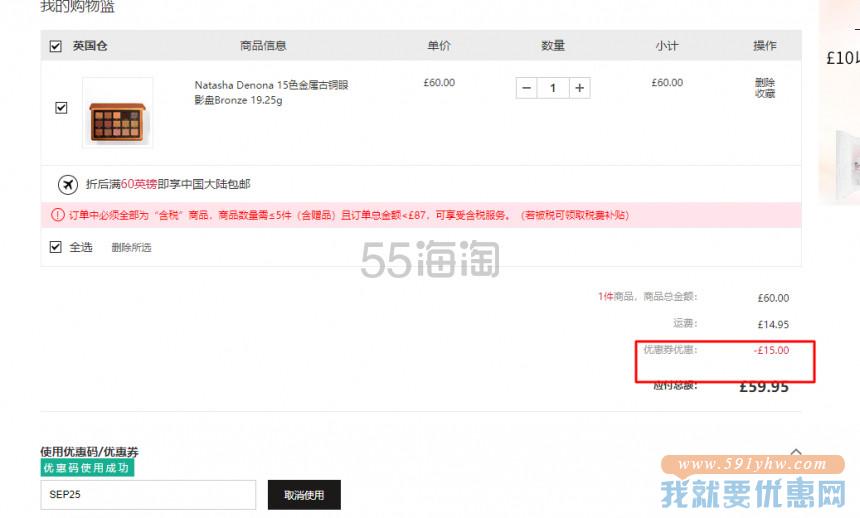Click the 商品总金额 value £60.00
Screen dimensions: 860x518
[x=773, y=298]
